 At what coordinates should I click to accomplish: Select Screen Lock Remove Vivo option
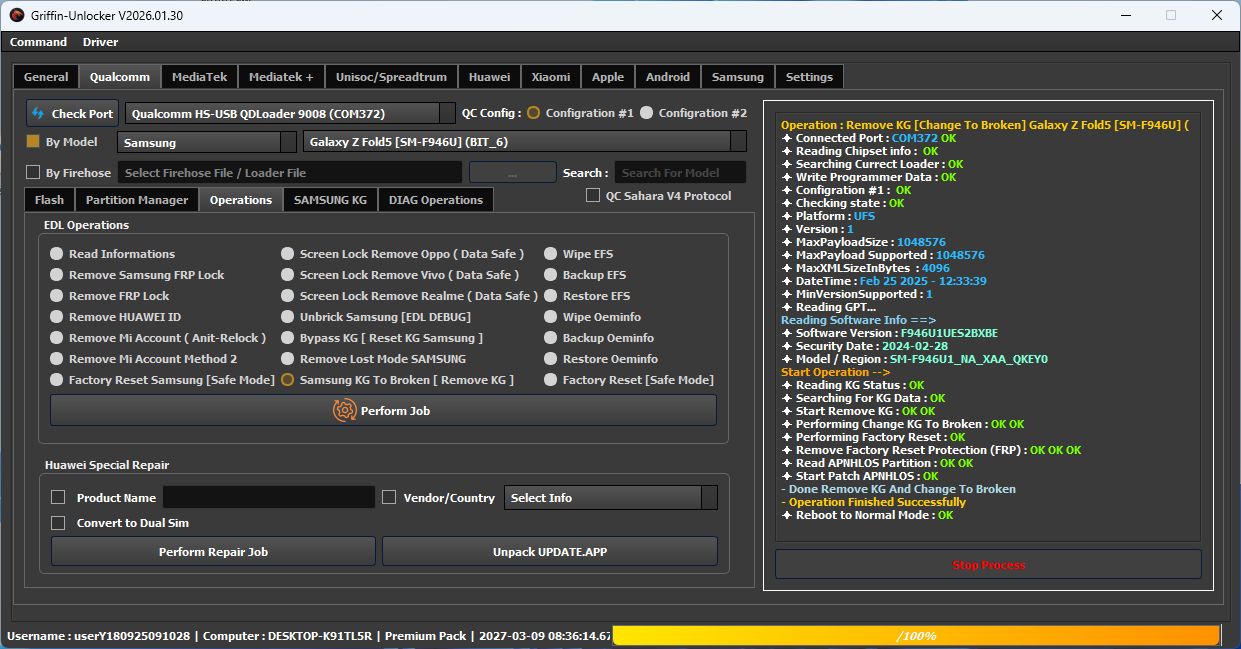tap(288, 275)
